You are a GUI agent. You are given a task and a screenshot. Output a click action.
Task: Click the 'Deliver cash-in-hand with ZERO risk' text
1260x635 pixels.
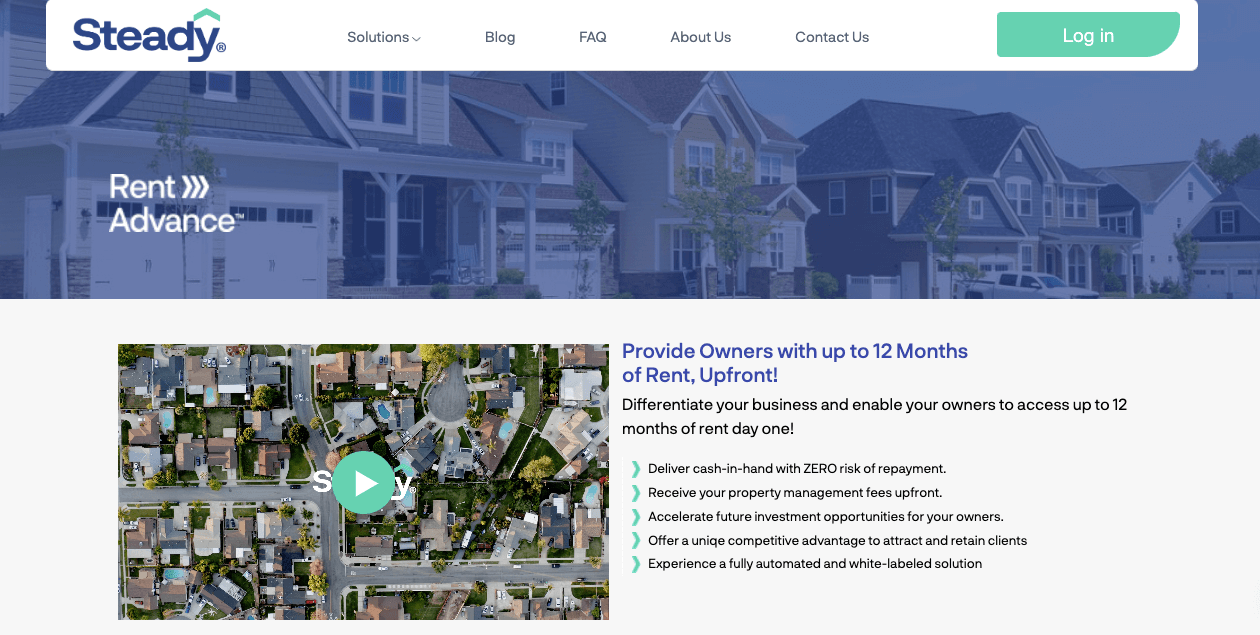[x=796, y=469]
